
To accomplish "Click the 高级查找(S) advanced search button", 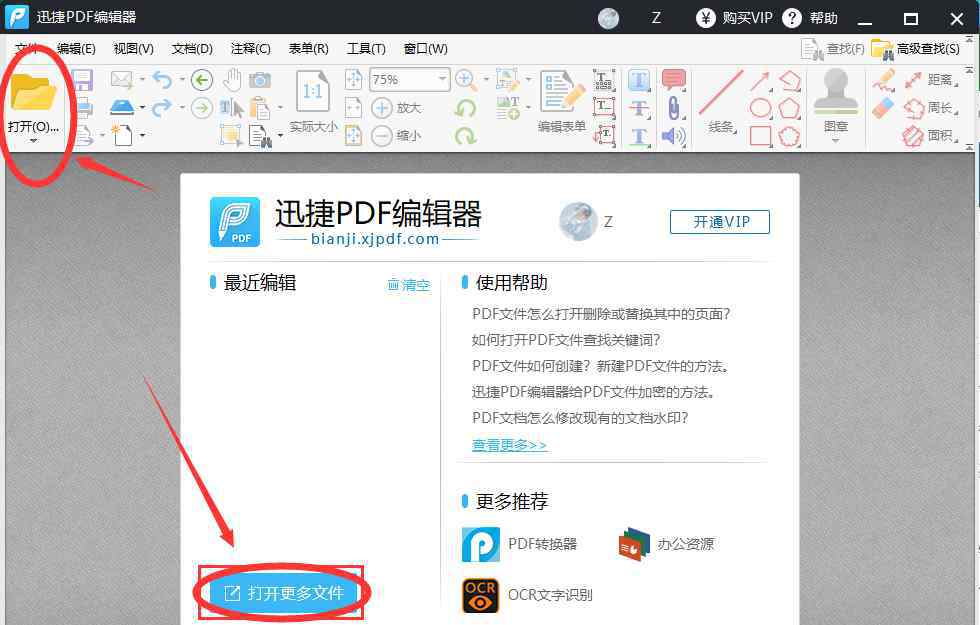I will (915, 49).
